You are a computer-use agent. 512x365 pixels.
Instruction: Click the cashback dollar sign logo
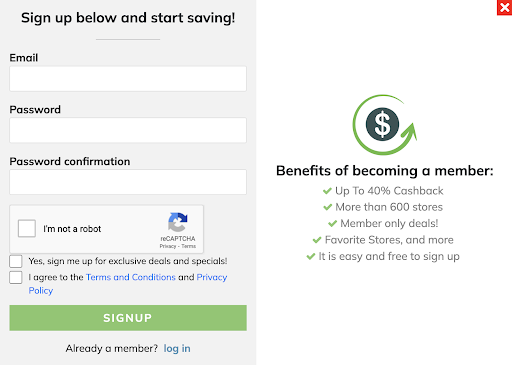385,125
